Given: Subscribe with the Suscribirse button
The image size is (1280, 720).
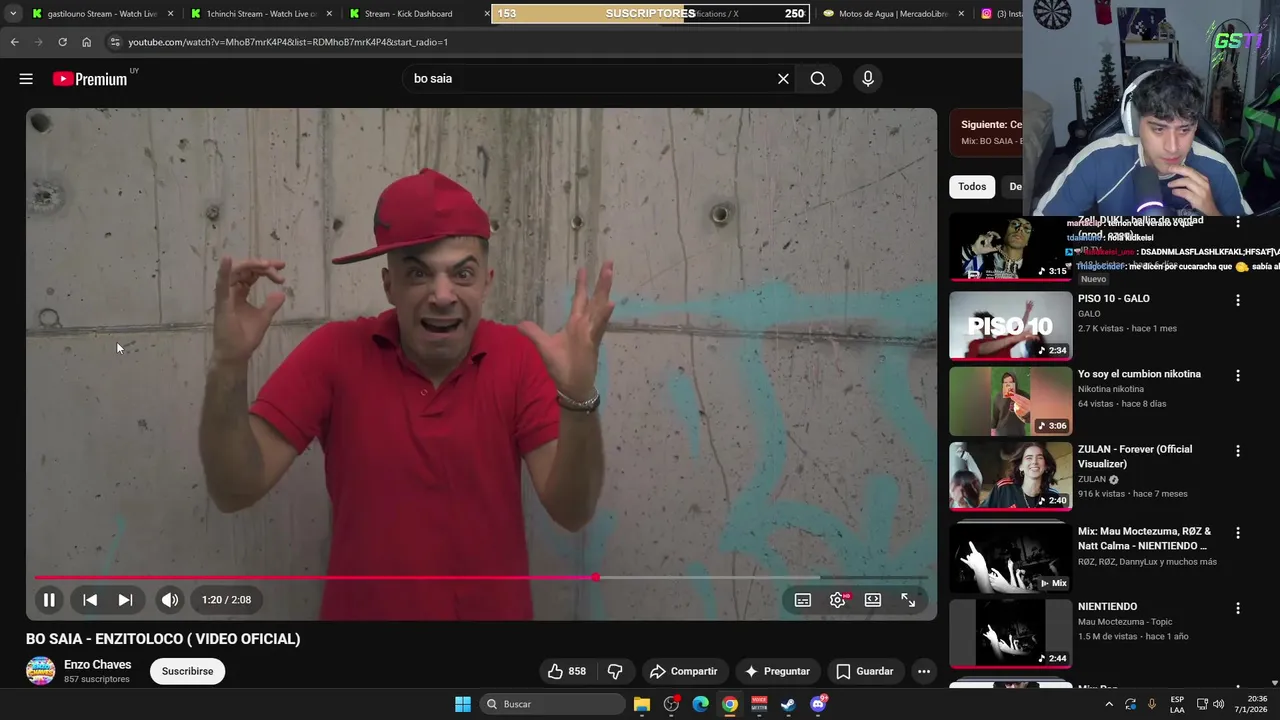Looking at the screenshot, I should coord(187,671).
